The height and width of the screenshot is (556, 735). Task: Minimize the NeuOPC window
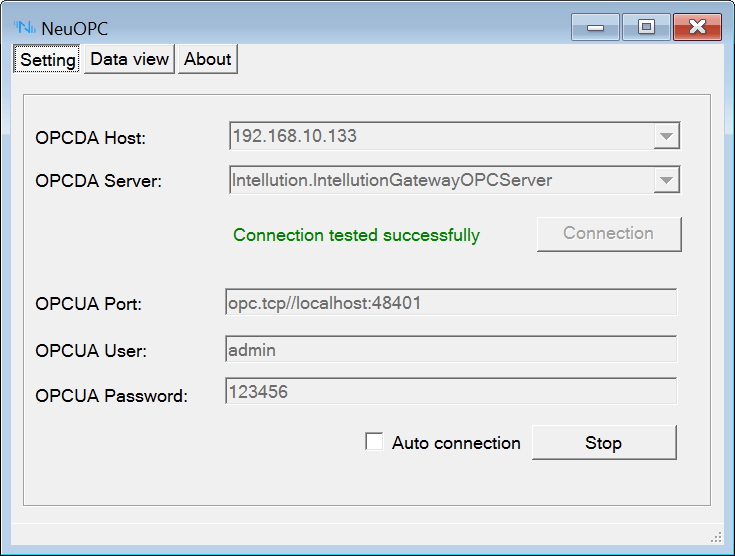595,27
